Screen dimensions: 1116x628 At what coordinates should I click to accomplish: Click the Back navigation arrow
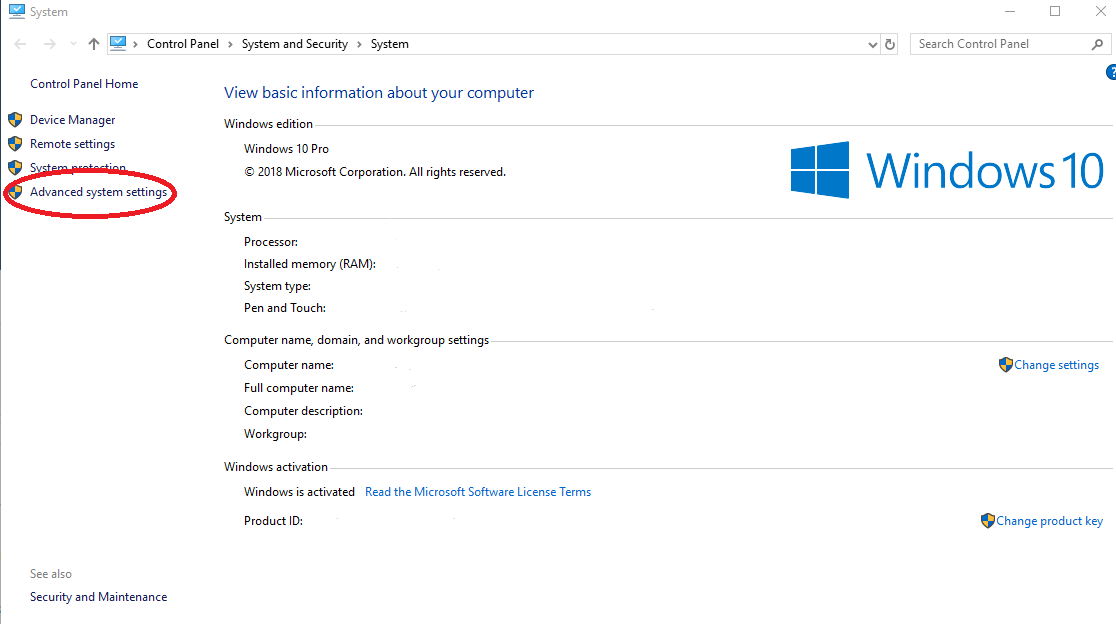(x=20, y=44)
